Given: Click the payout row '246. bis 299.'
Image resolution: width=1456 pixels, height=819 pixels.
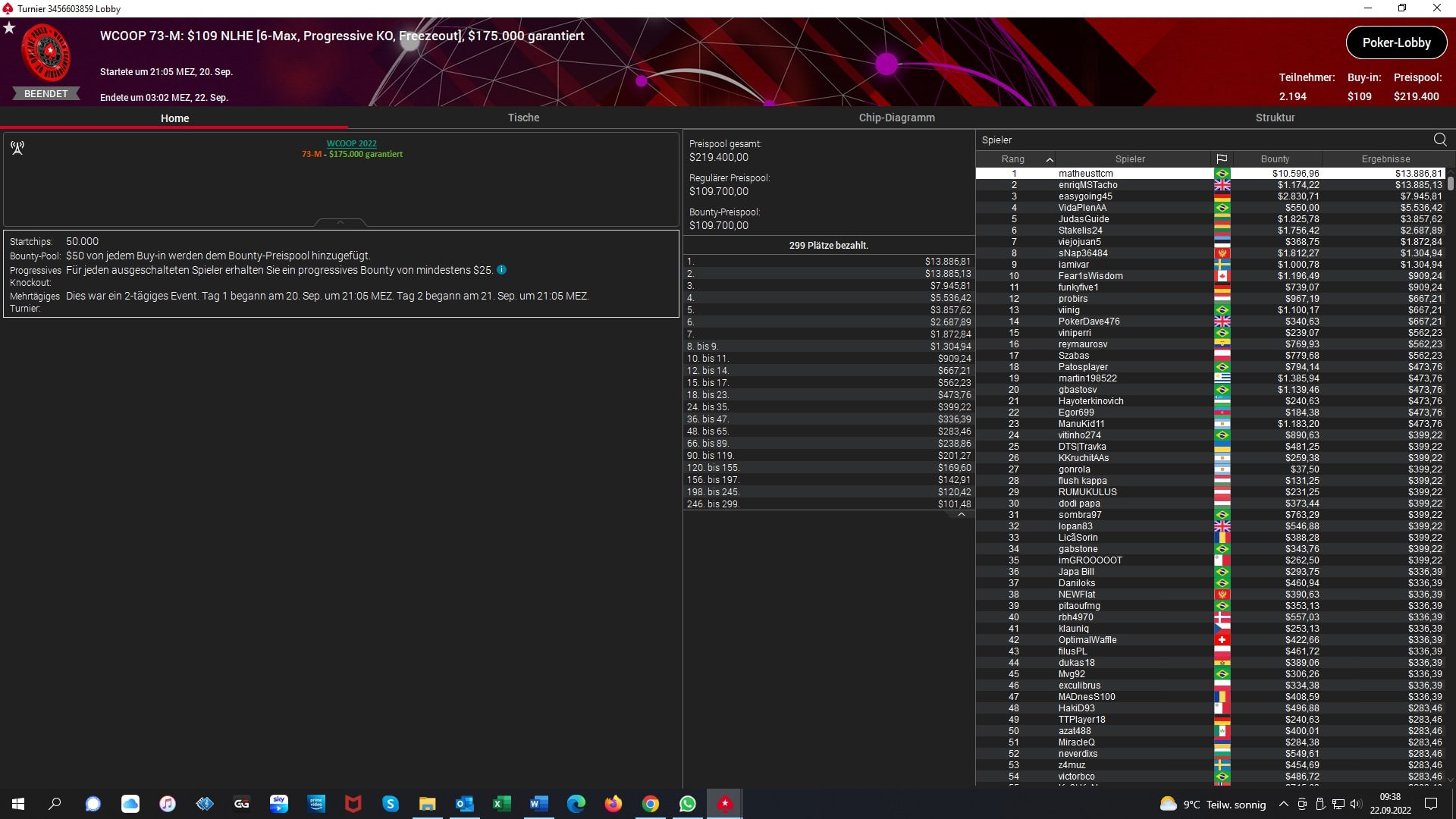Looking at the screenshot, I should point(828,504).
